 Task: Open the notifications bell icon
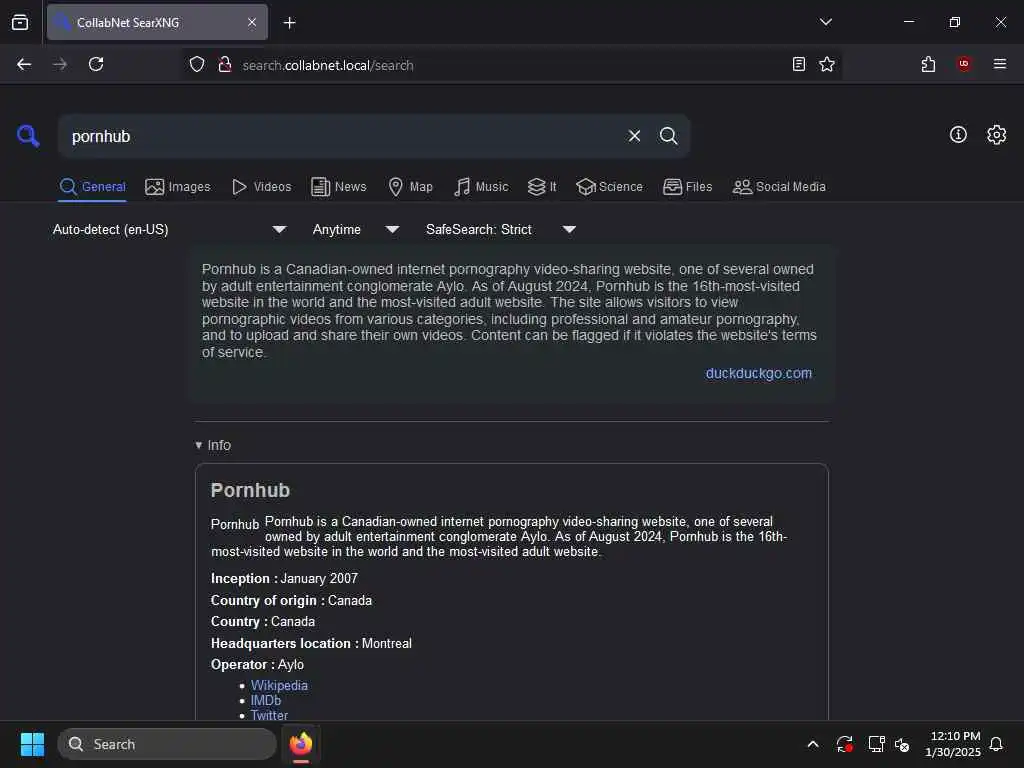(x=996, y=744)
